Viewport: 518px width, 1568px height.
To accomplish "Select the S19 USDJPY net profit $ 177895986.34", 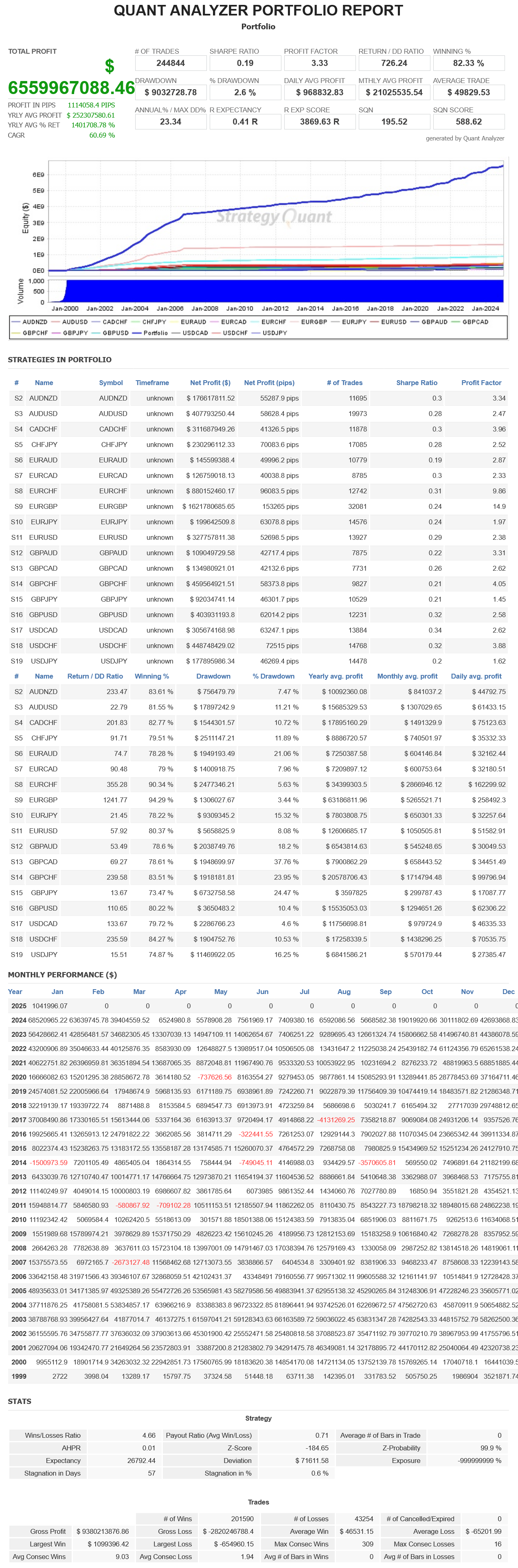I will [x=210, y=661].
